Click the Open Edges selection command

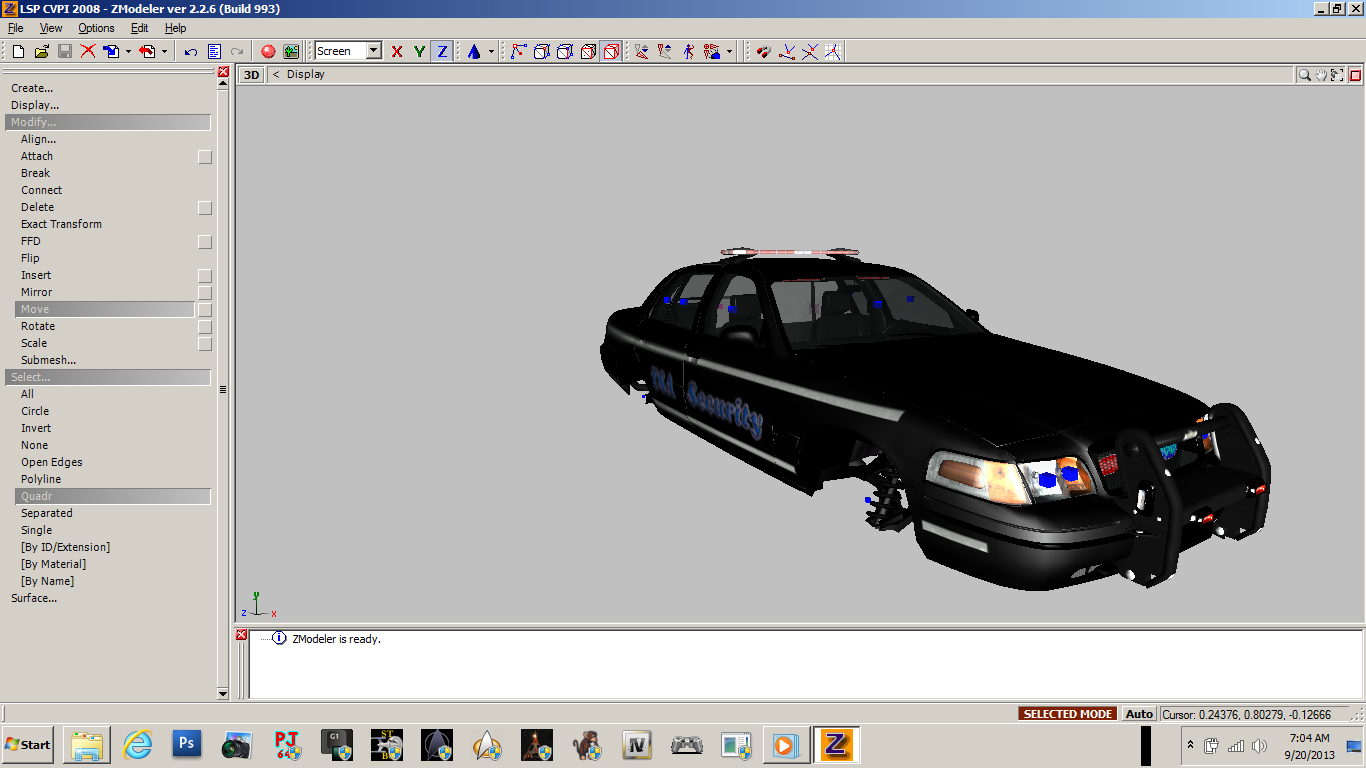pos(52,462)
